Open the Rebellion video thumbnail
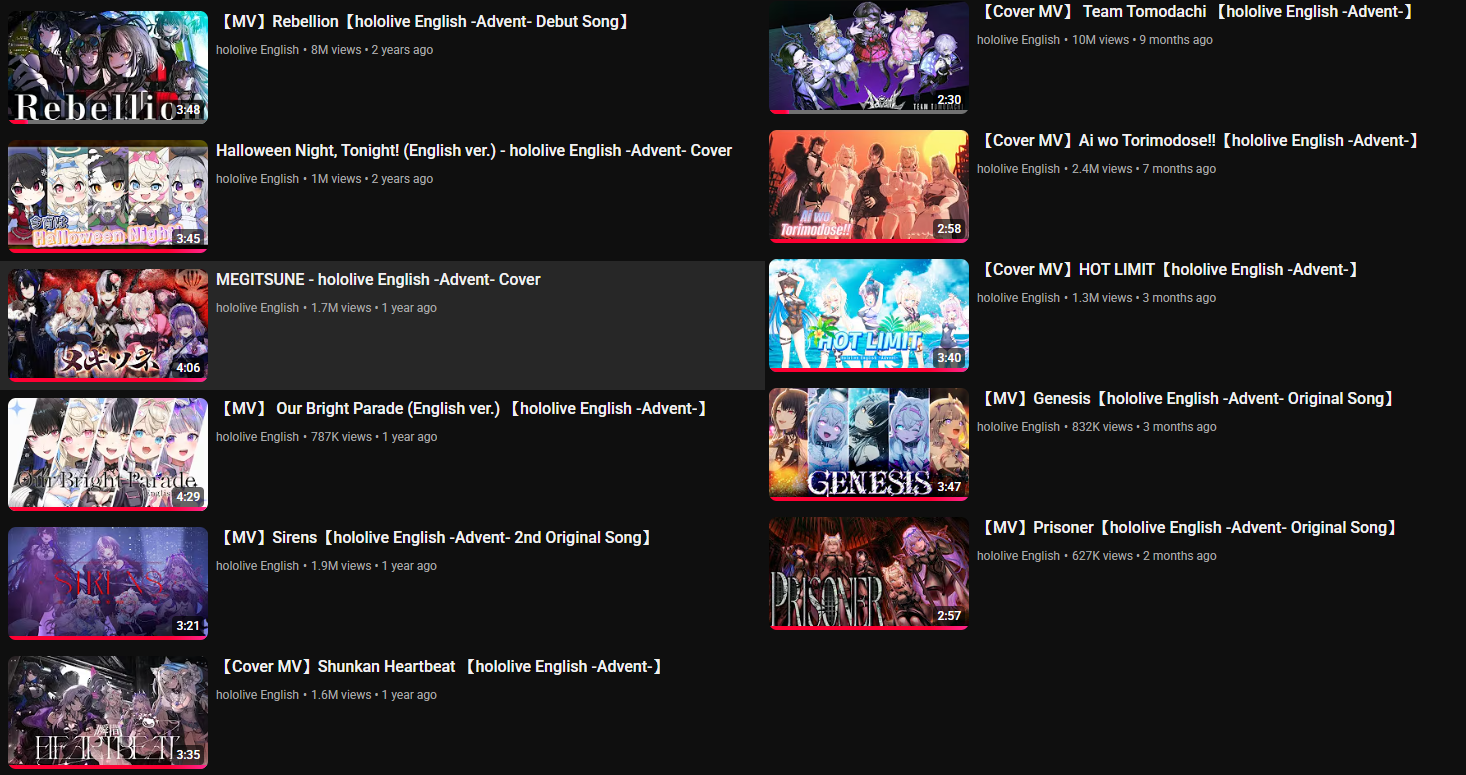Screen dimensions: 1466x775 pyautogui.click(x=108, y=67)
